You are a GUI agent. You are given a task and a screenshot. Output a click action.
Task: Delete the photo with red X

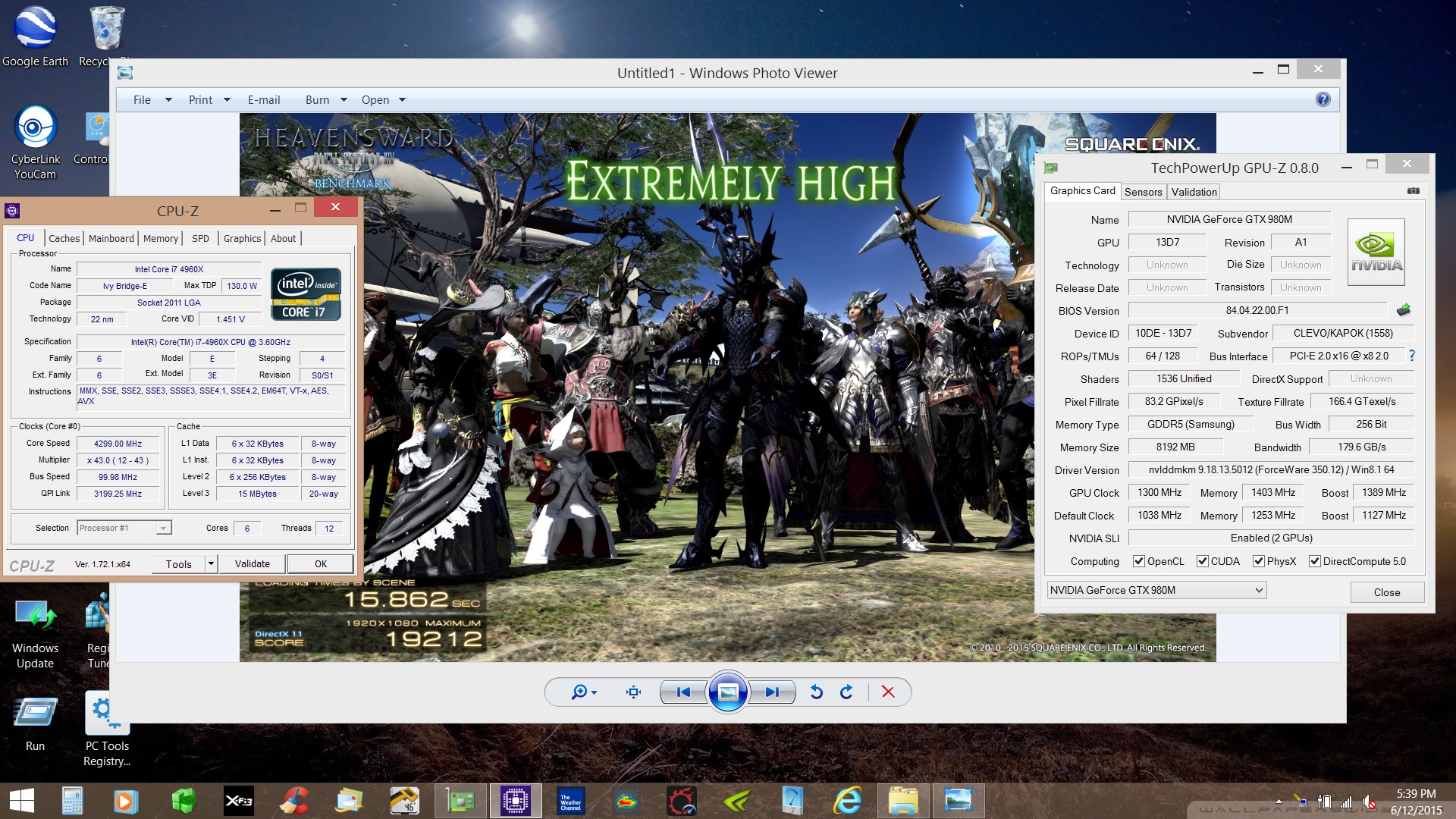(888, 692)
